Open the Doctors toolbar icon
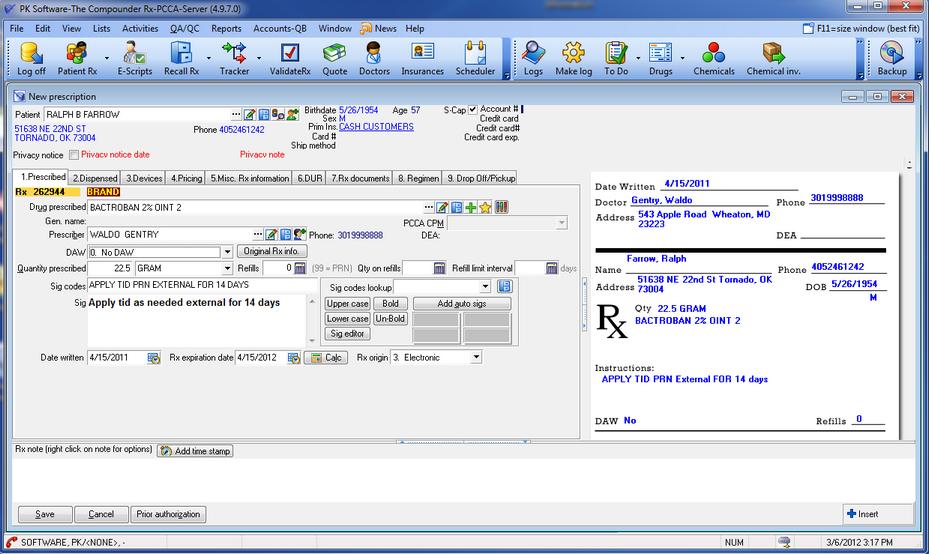The width and height of the screenshot is (929, 554). point(374,59)
